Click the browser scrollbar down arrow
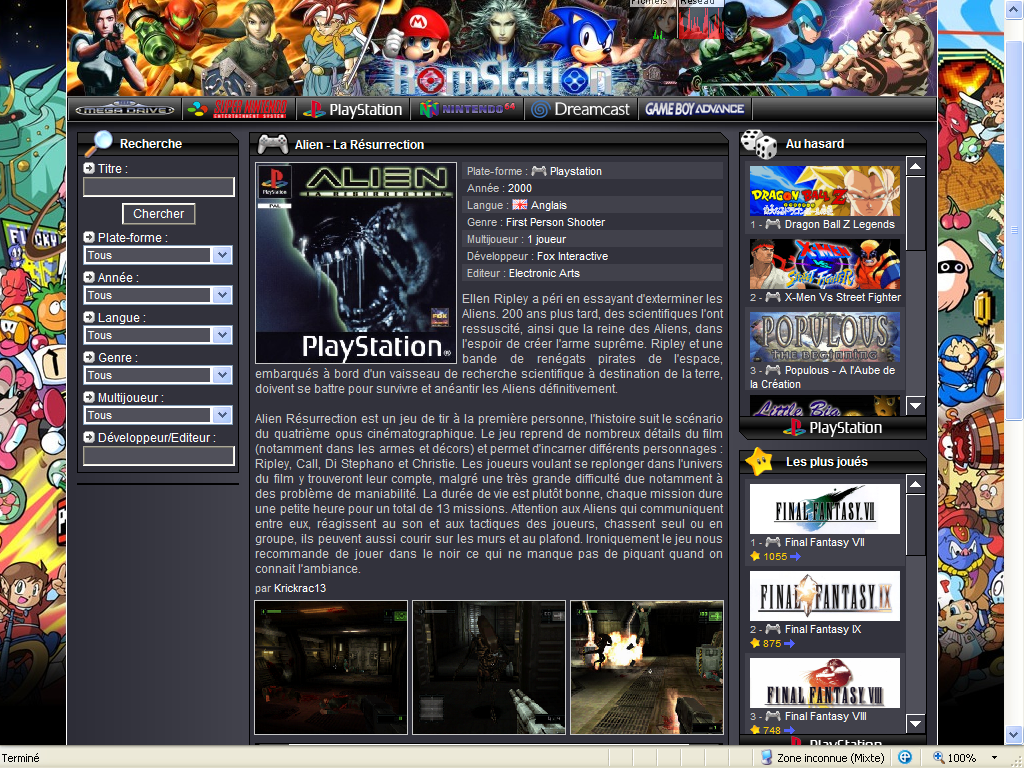This screenshot has width=1024, height=768. pyautogui.click(x=1014, y=737)
